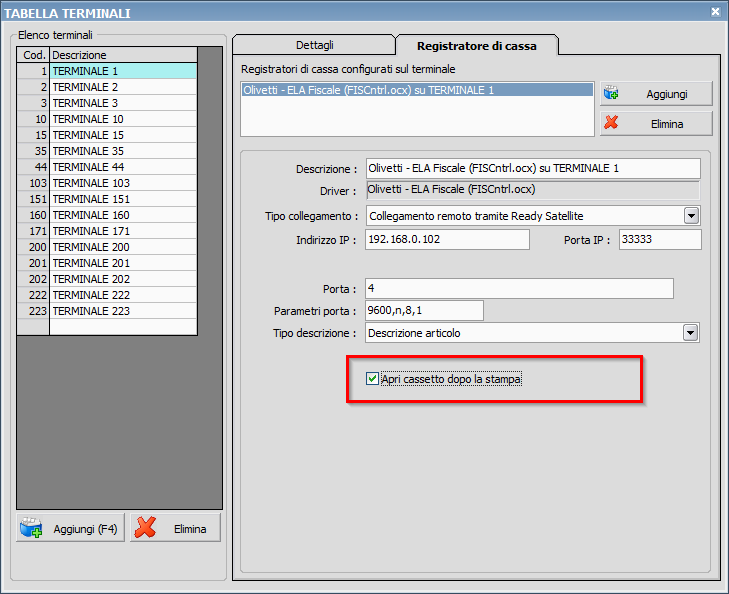Expand the Tipo descrizione dropdown arrow

tap(690, 333)
